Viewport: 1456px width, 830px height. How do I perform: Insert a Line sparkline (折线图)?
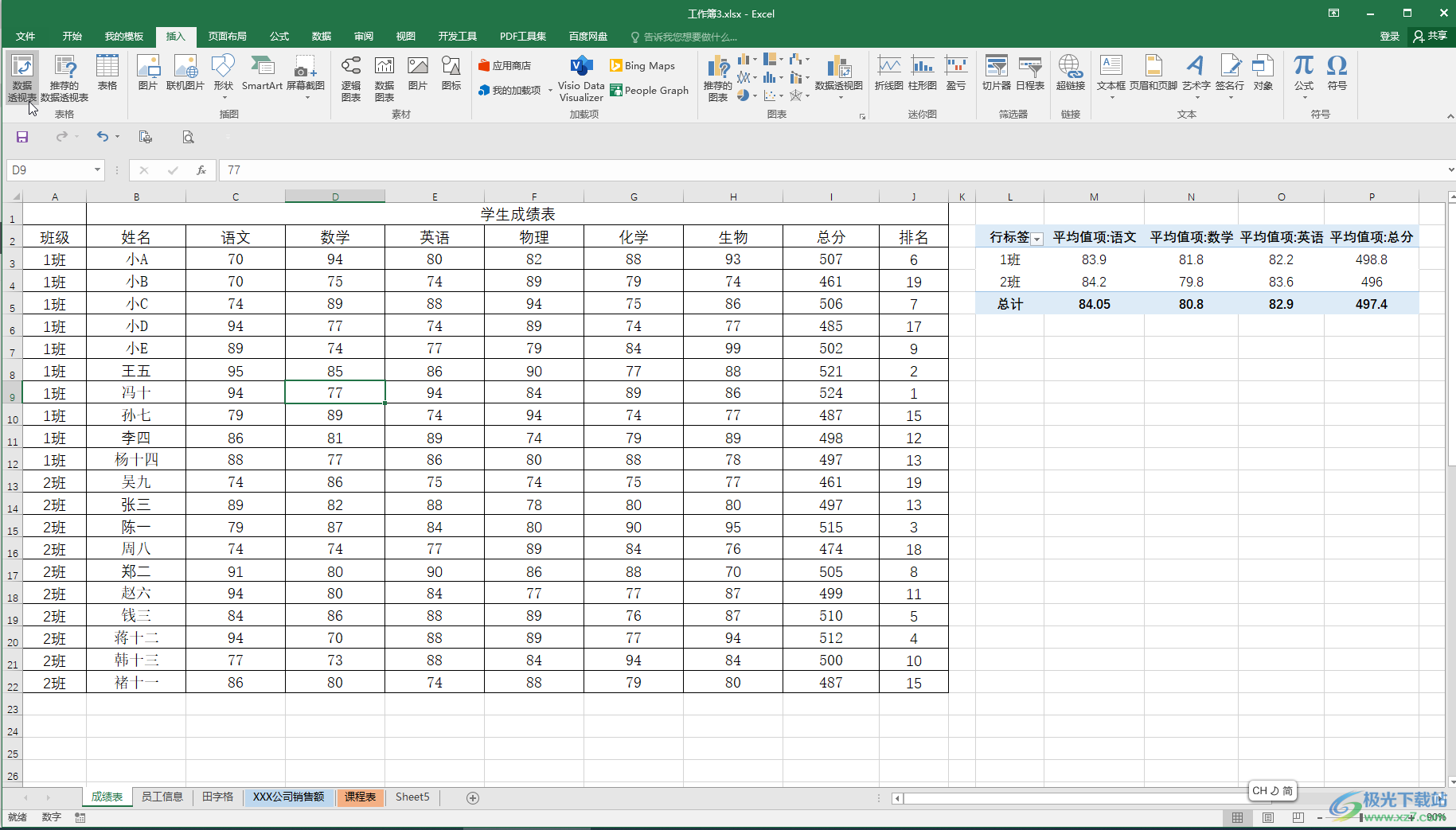click(x=889, y=72)
